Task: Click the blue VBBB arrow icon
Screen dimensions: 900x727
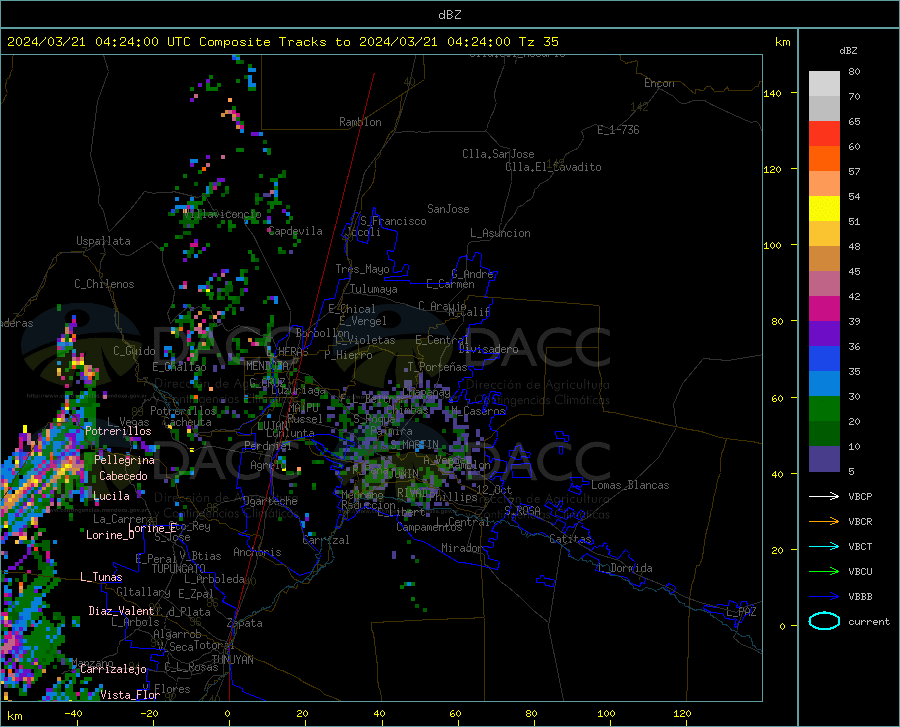Action: click(824, 596)
